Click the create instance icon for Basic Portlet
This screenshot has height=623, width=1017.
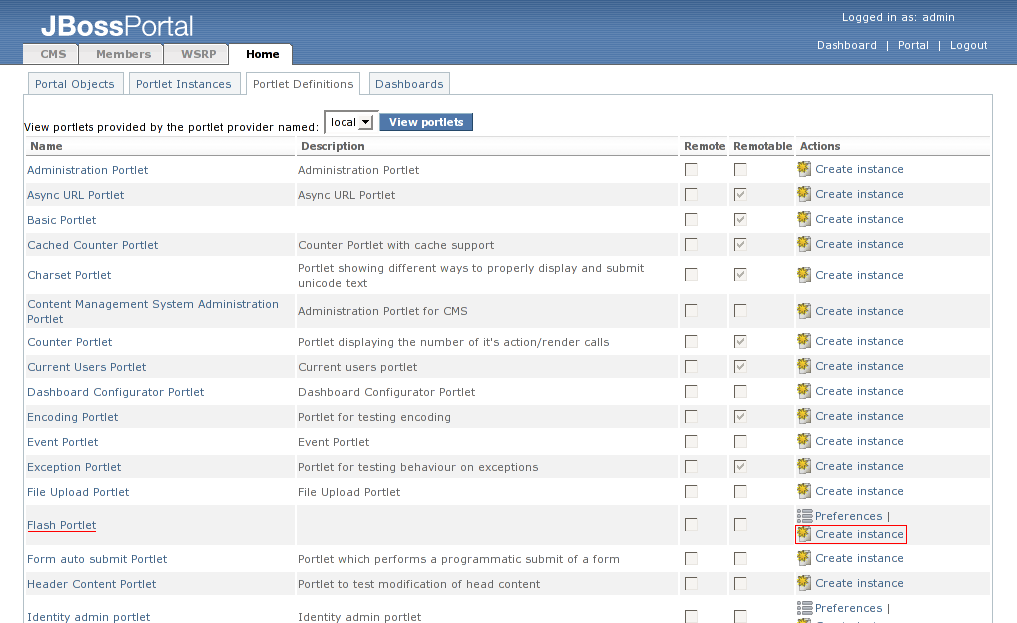(x=804, y=219)
